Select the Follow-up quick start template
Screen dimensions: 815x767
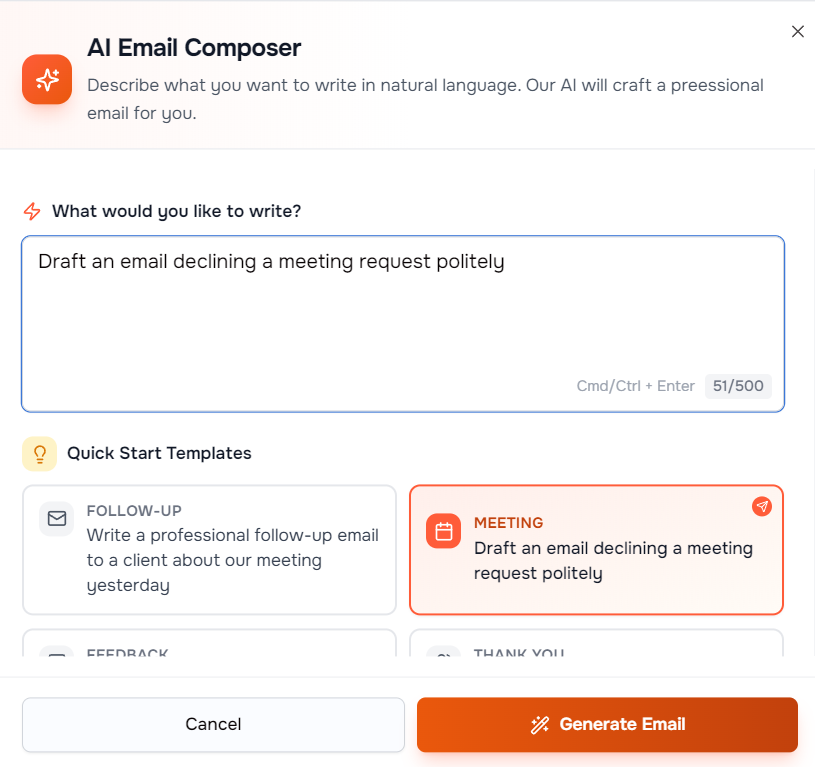point(209,549)
